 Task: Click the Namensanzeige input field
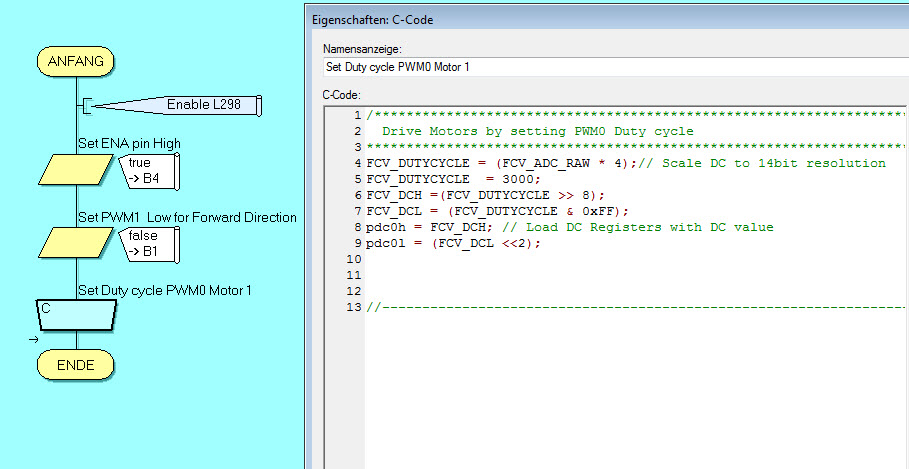[x=616, y=67]
